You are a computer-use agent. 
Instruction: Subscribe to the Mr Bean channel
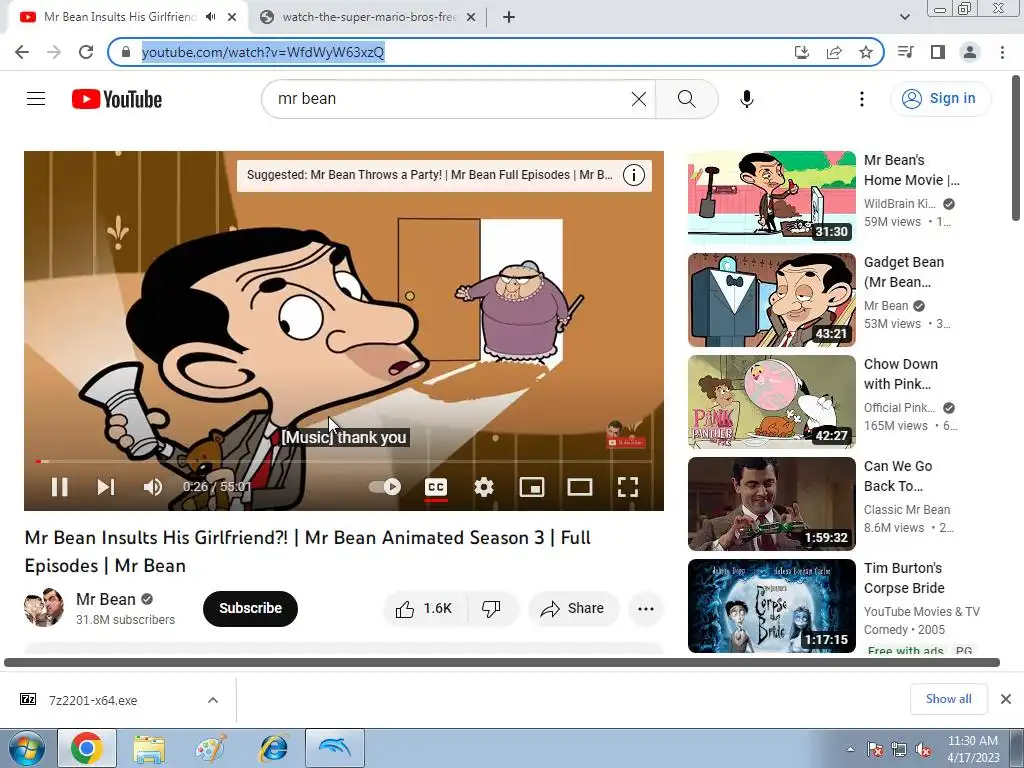pyautogui.click(x=250, y=608)
